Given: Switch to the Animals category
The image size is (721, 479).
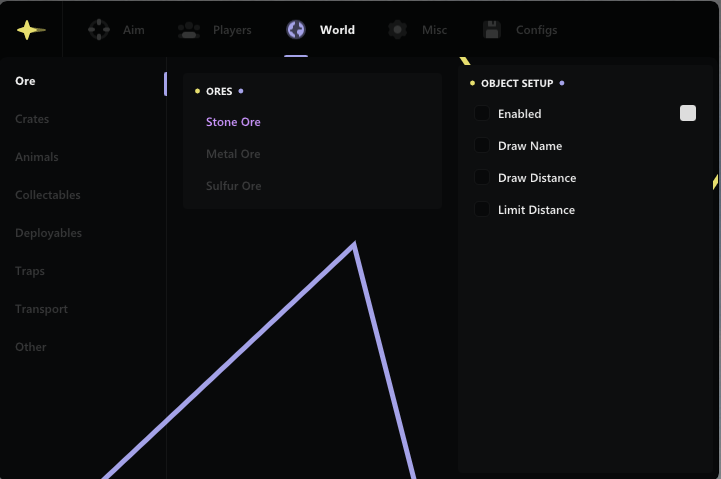Looking at the screenshot, I should click(x=37, y=157).
